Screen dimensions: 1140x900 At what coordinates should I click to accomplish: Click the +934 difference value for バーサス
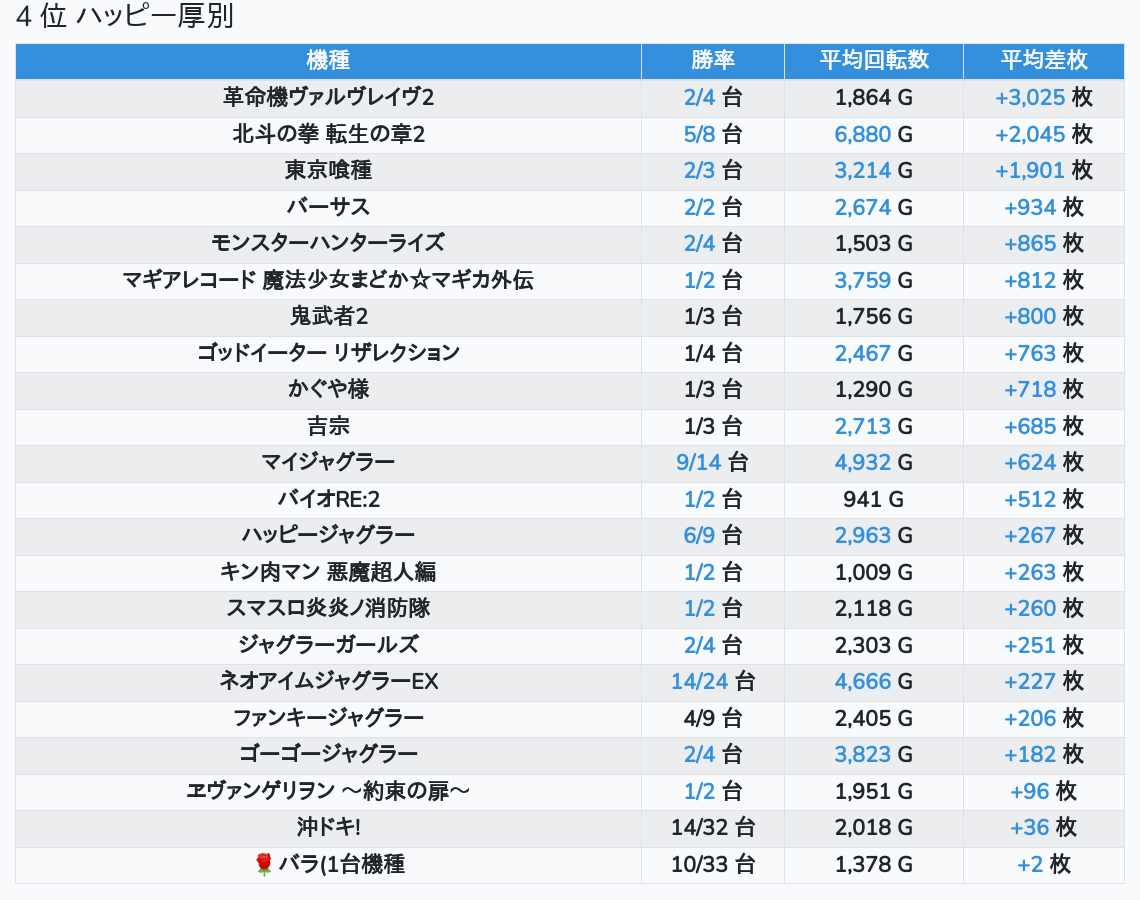[x=1030, y=207]
